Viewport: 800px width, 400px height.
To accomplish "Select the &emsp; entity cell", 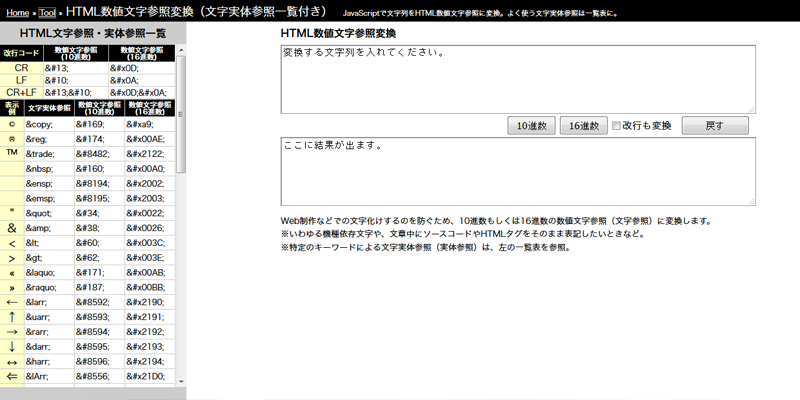I will pyautogui.click(x=49, y=198).
